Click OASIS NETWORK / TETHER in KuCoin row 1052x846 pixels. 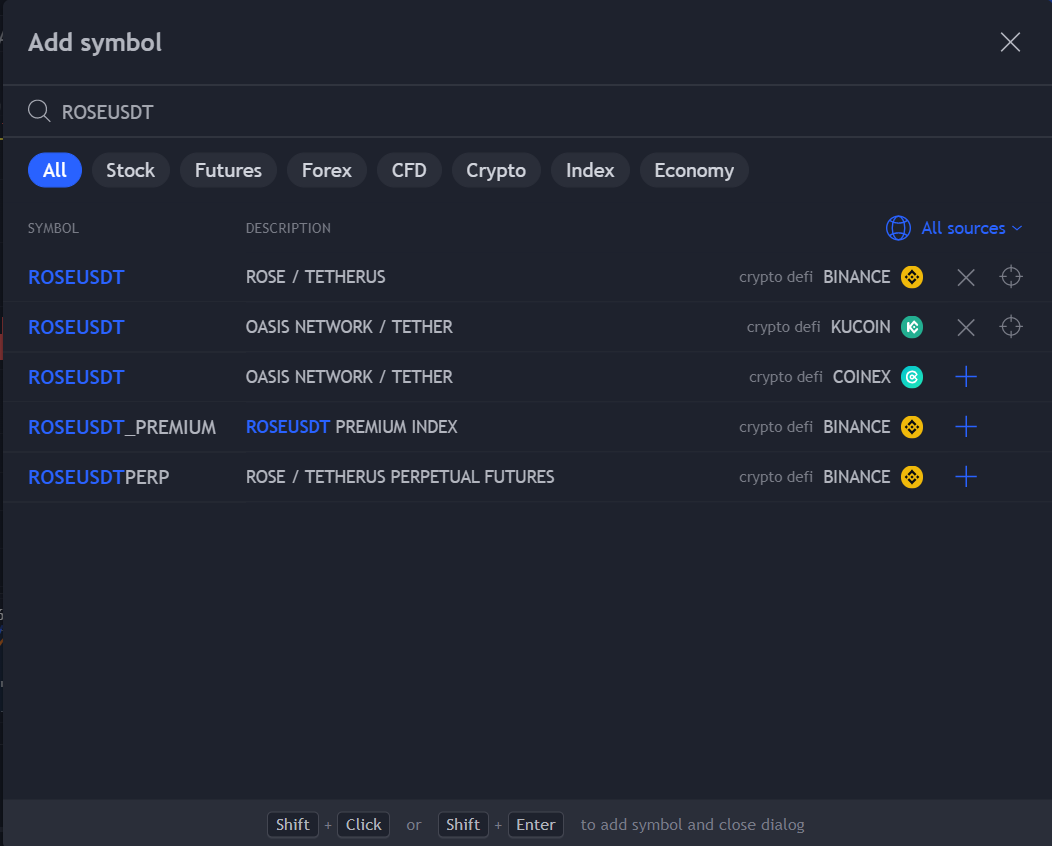349,327
